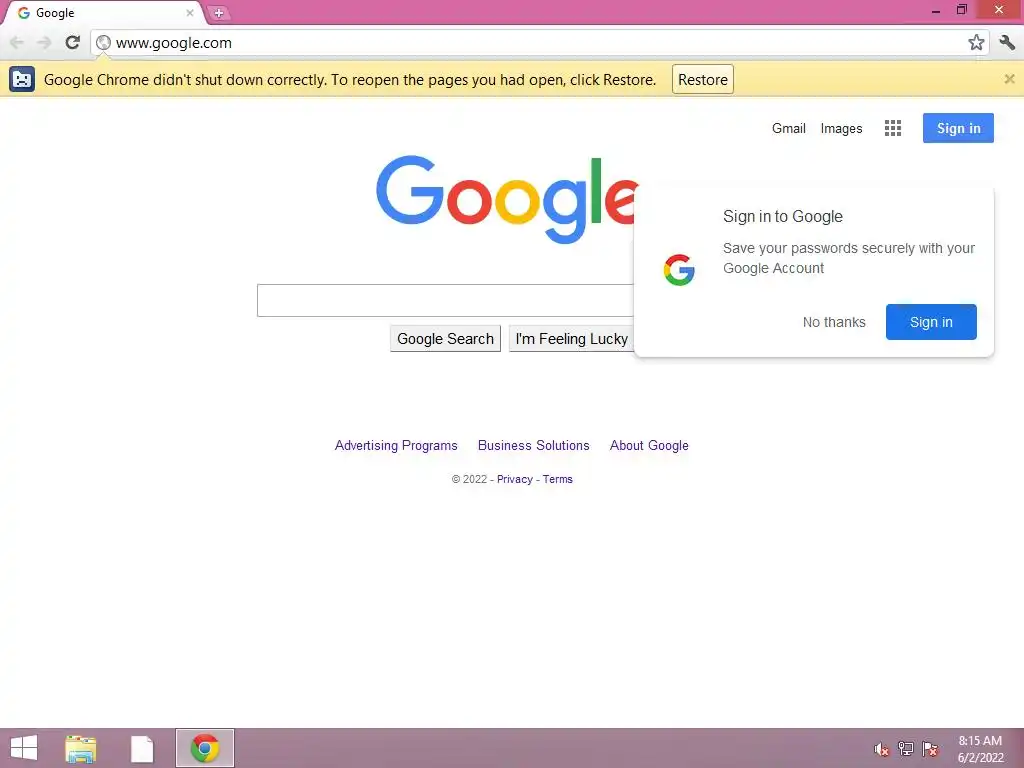Open Chrome's wrench settings menu
Screen dimensions: 1024x768
[1007, 42]
